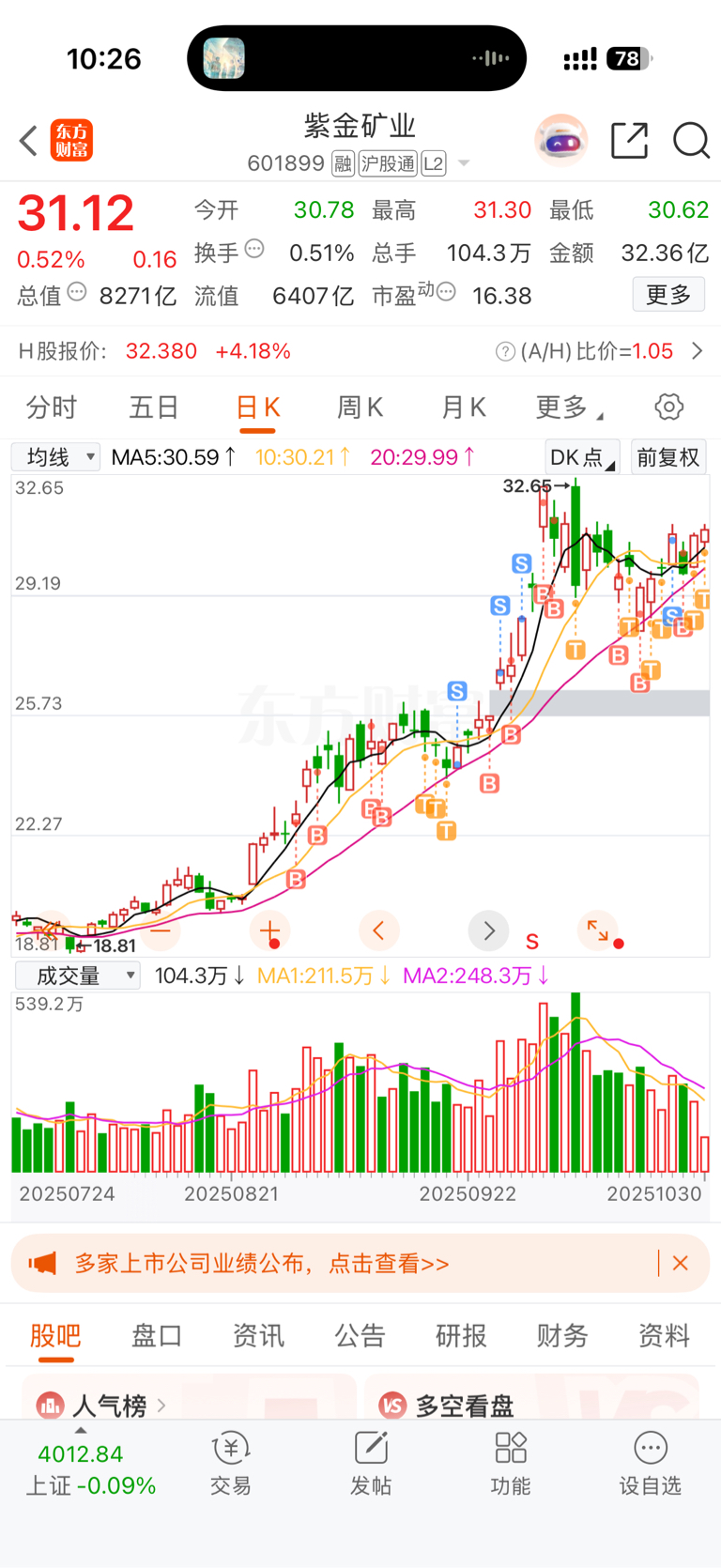This screenshot has width=721, height=1568.
Task: Switch to 分时 chart tab
Action: pos(52,407)
